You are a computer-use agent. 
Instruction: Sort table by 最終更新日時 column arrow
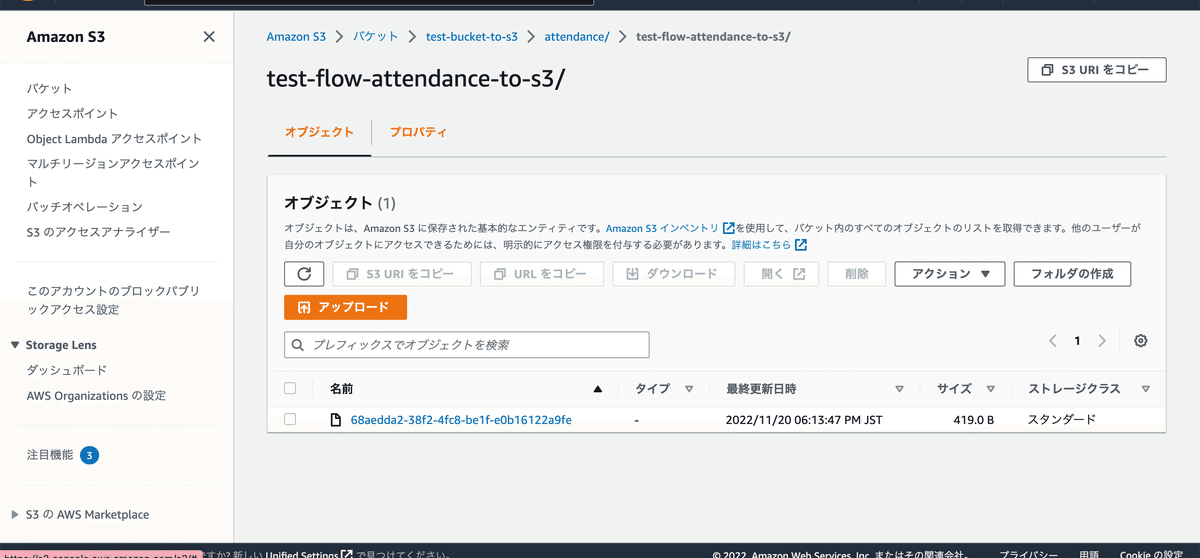[899, 389]
